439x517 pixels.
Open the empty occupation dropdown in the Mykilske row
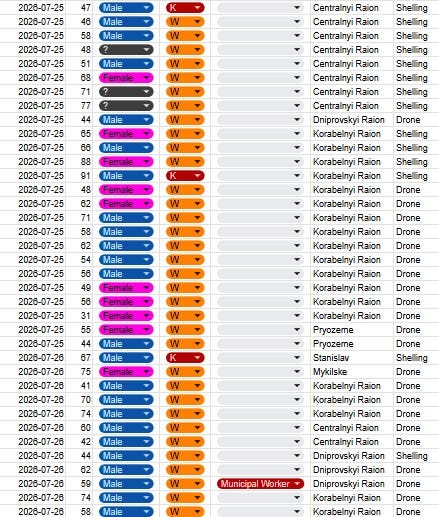tap(260, 372)
